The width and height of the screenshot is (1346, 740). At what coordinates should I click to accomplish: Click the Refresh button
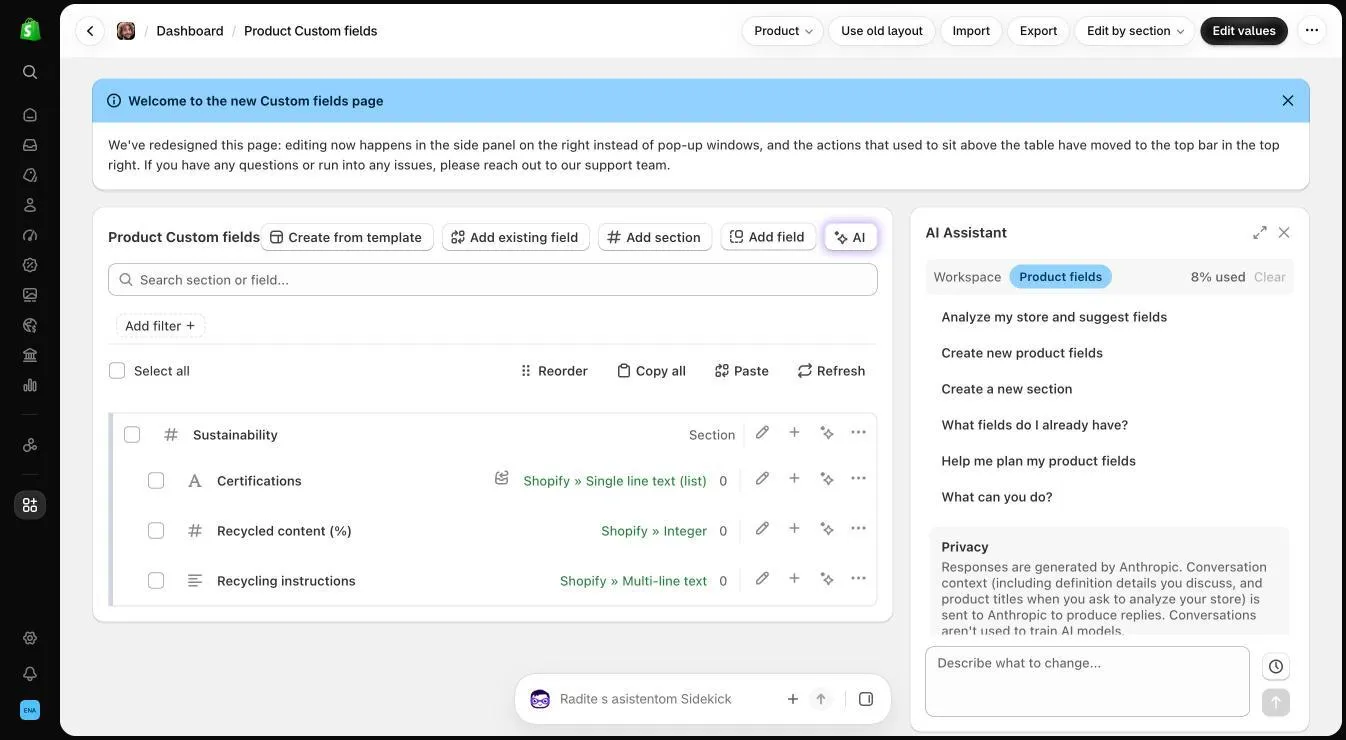click(x=831, y=371)
